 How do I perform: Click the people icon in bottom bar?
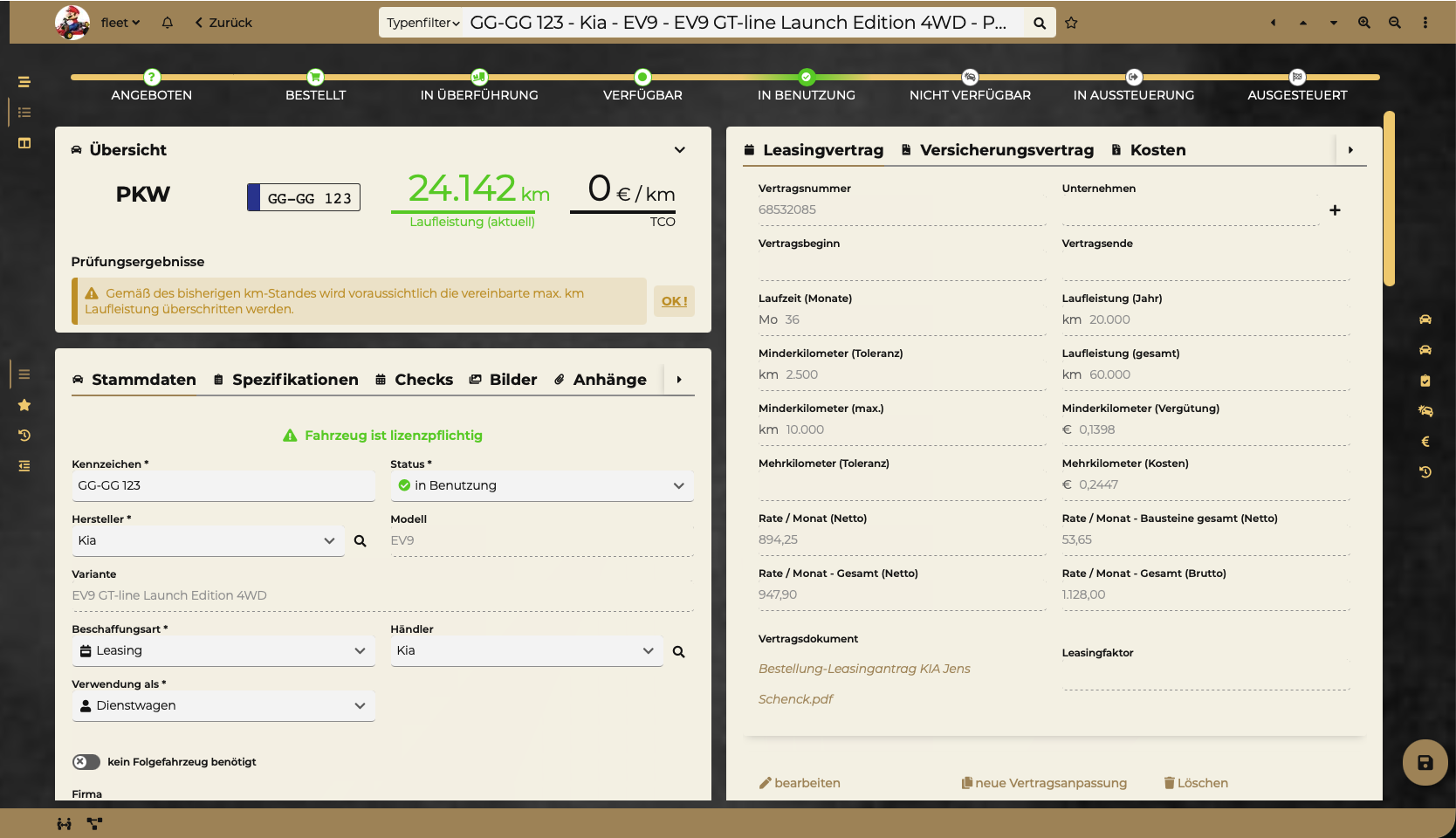(65, 823)
